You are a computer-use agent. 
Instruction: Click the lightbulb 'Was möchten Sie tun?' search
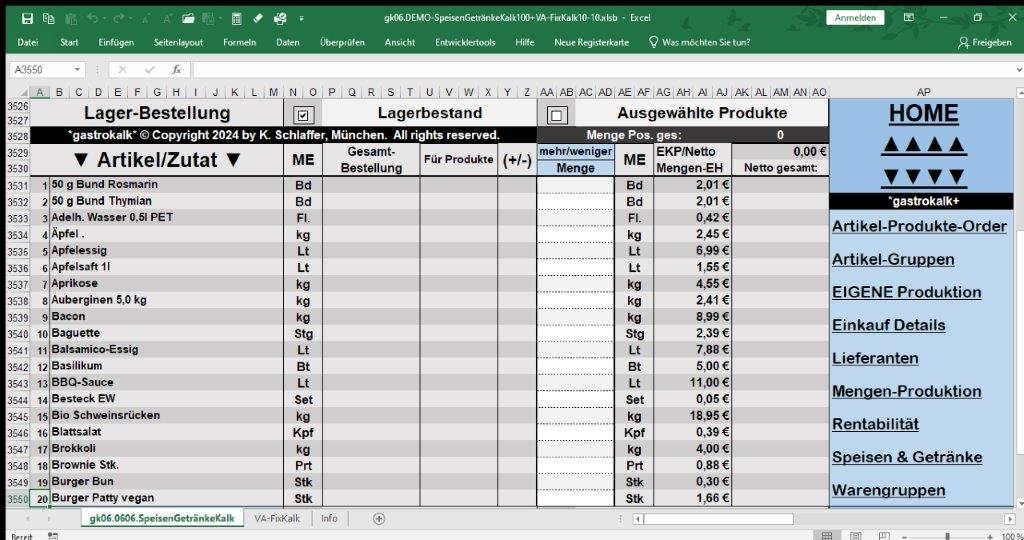pos(699,42)
